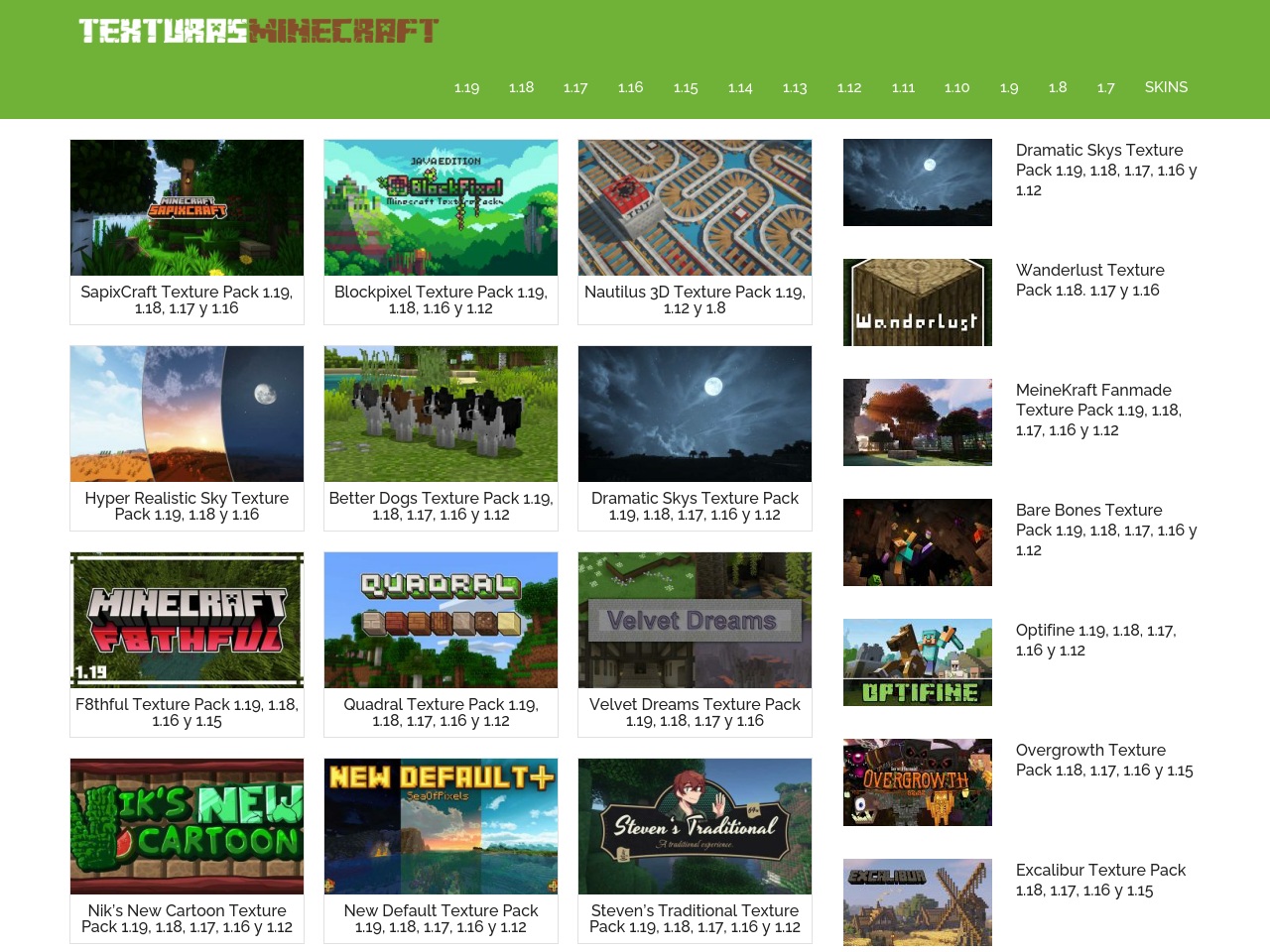Open the Dramatic Skys thumbnail in main grid

pos(695,414)
